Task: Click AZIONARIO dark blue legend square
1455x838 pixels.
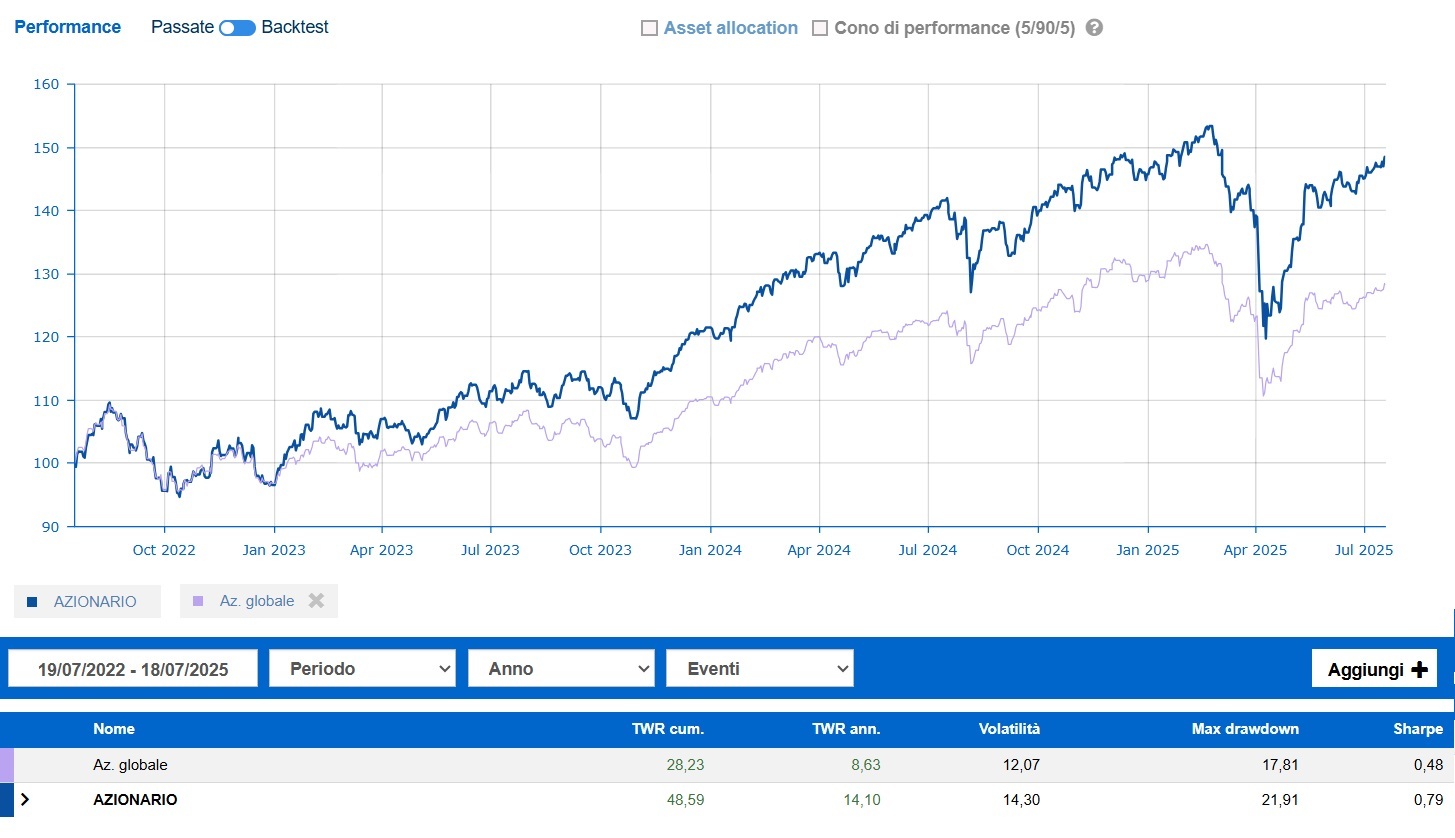Action: click(32, 602)
